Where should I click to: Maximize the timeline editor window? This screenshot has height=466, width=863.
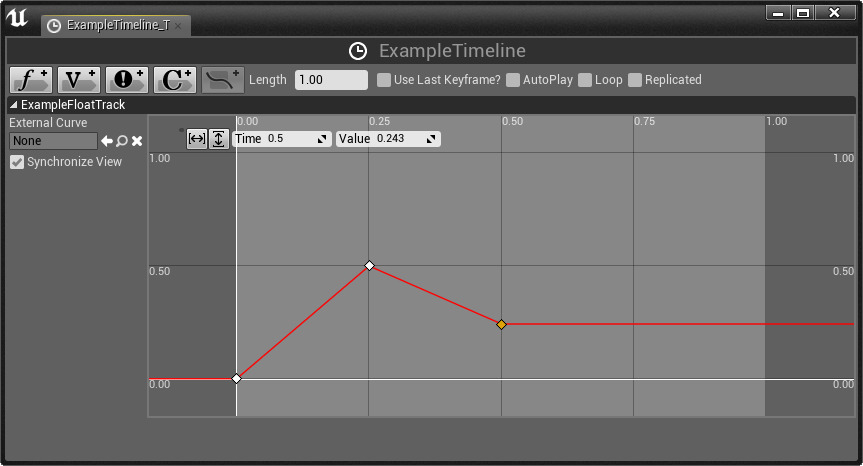point(803,13)
